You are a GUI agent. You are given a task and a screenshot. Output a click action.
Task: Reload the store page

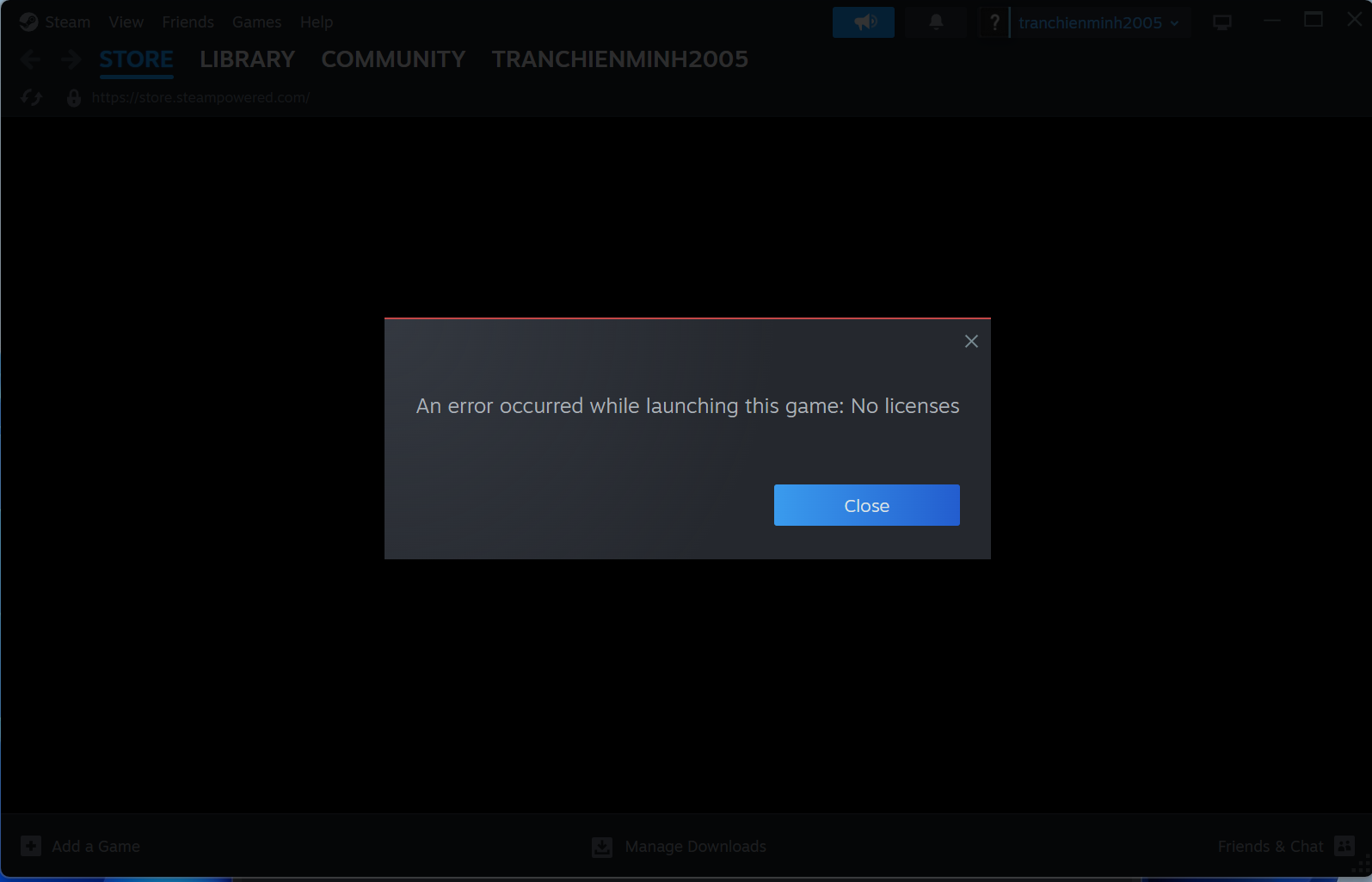32,98
